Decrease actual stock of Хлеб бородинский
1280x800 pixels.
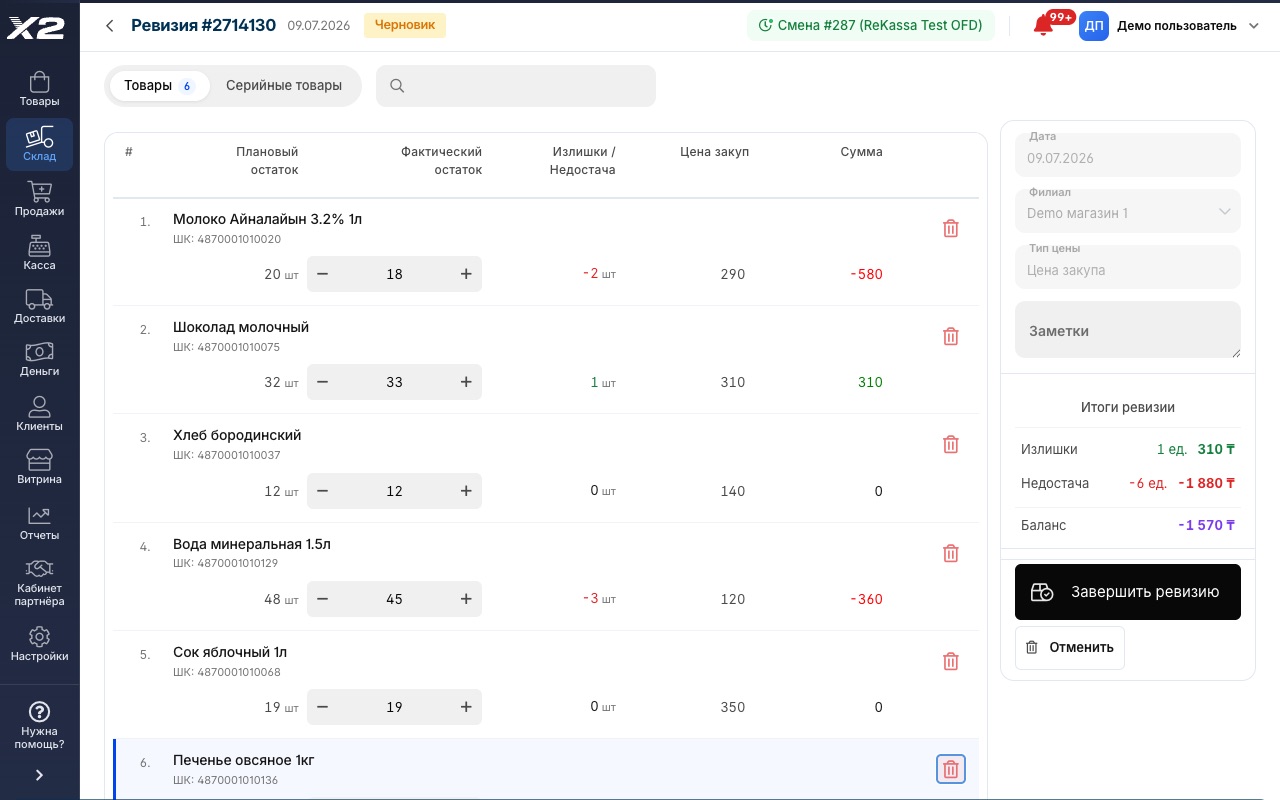(323, 491)
